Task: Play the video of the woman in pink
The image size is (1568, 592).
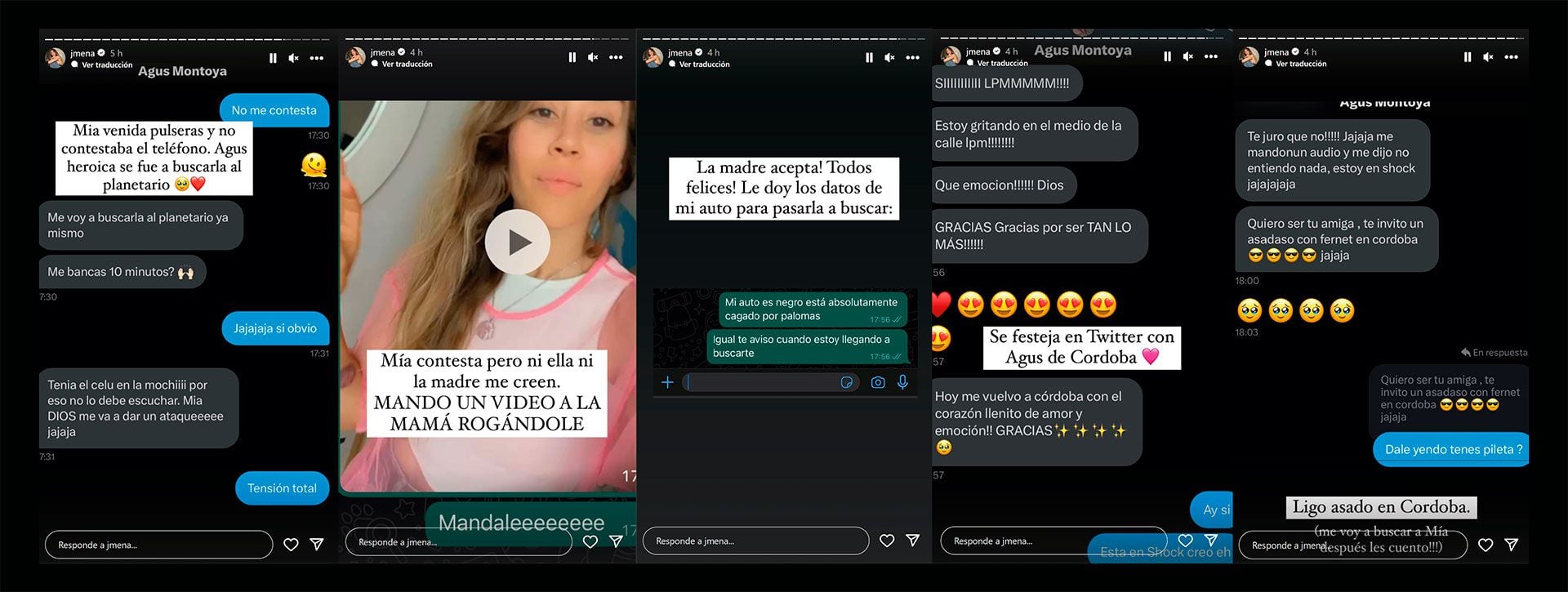Action: [x=517, y=242]
